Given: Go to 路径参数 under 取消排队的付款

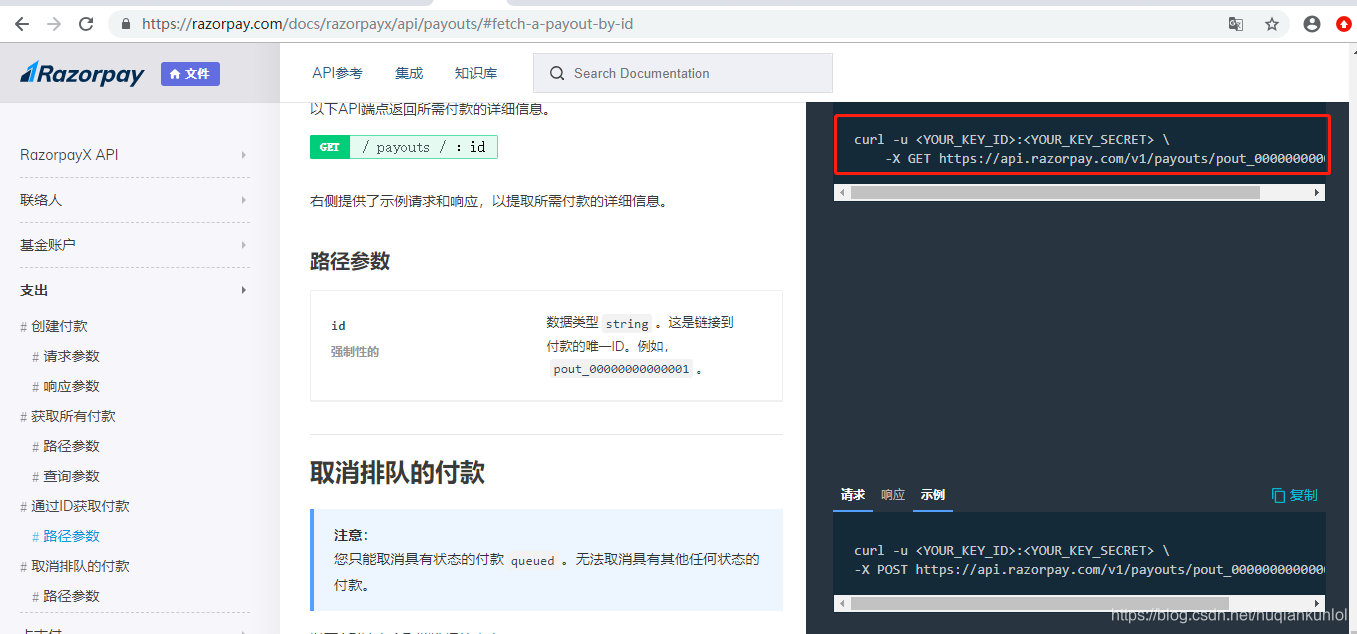Looking at the screenshot, I should tap(71, 596).
